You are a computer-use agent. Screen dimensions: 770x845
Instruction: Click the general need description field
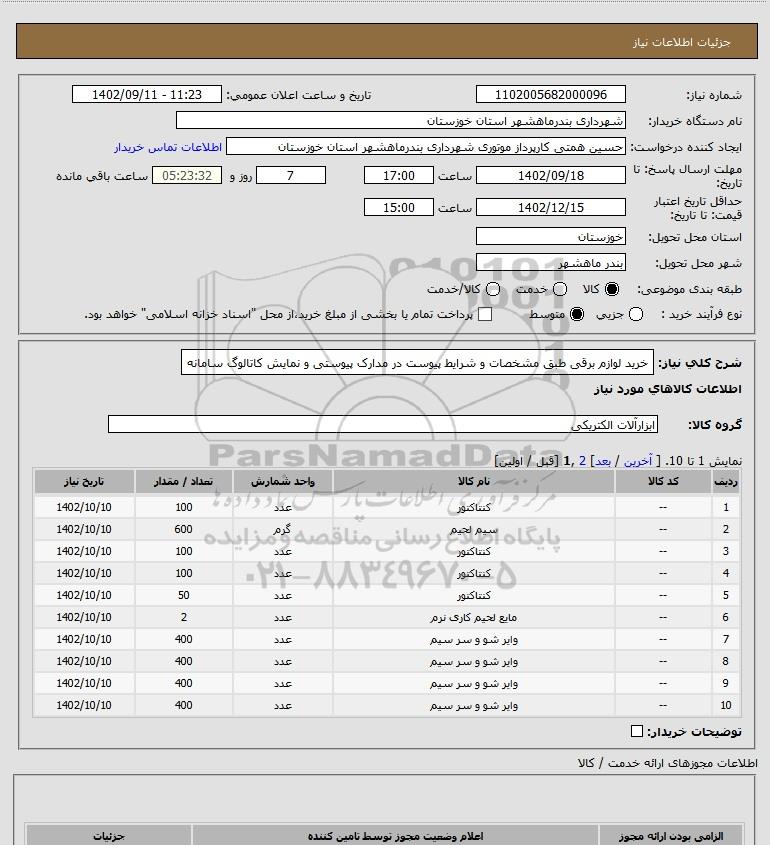(417, 363)
